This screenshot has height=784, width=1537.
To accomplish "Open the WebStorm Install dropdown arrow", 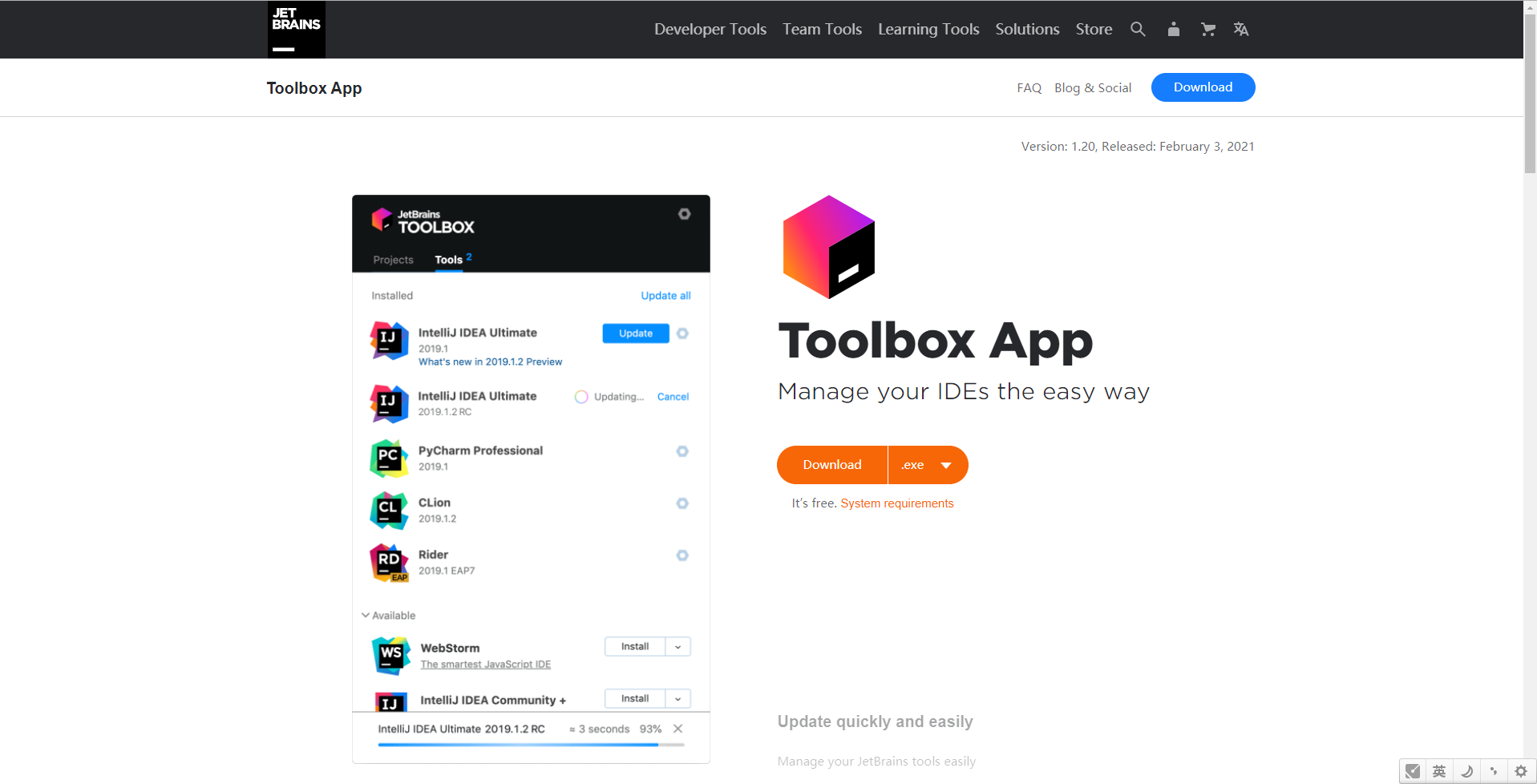I will tap(678, 647).
